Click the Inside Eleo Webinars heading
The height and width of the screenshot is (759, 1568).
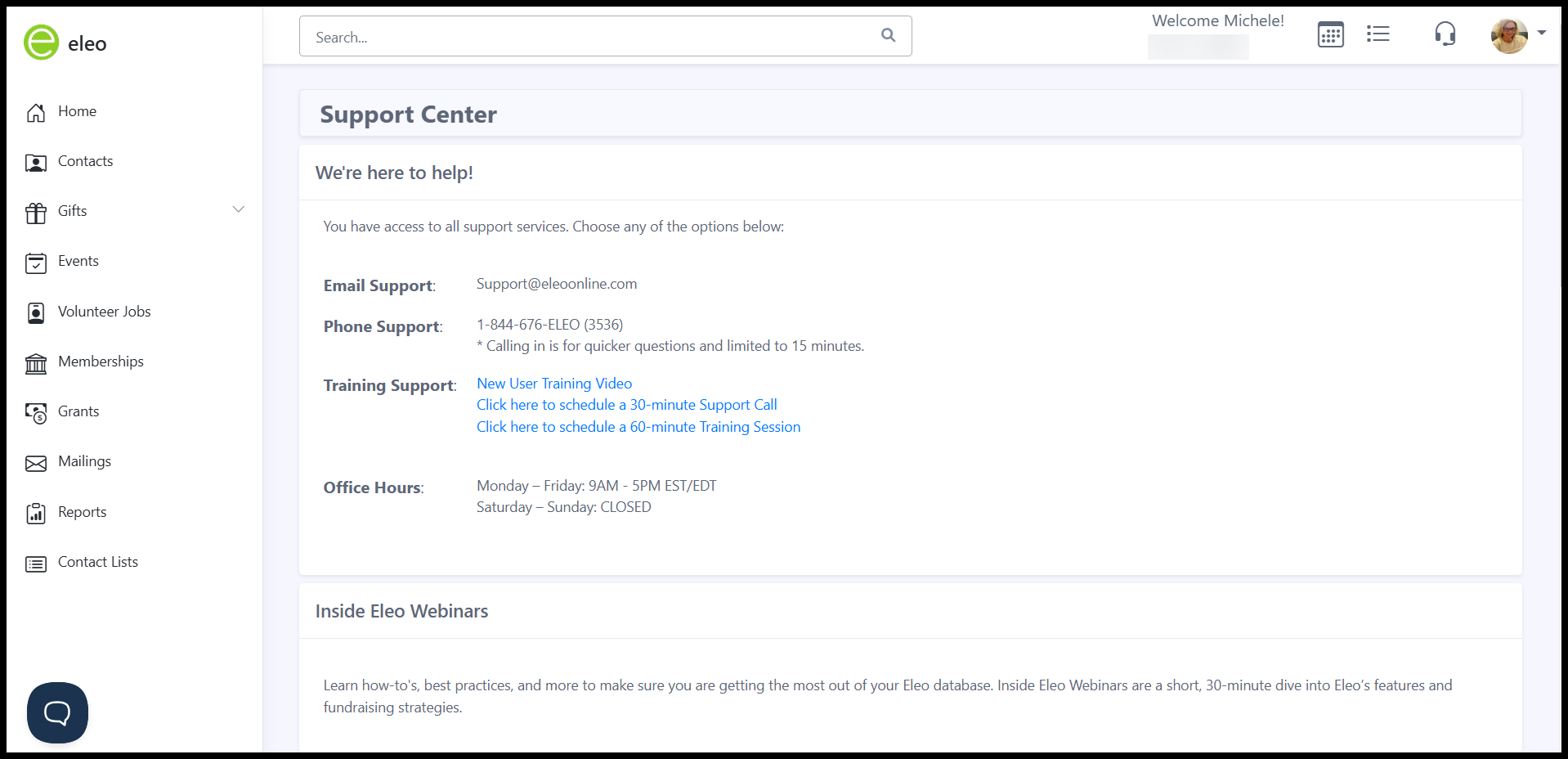pyautogui.click(x=401, y=611)
